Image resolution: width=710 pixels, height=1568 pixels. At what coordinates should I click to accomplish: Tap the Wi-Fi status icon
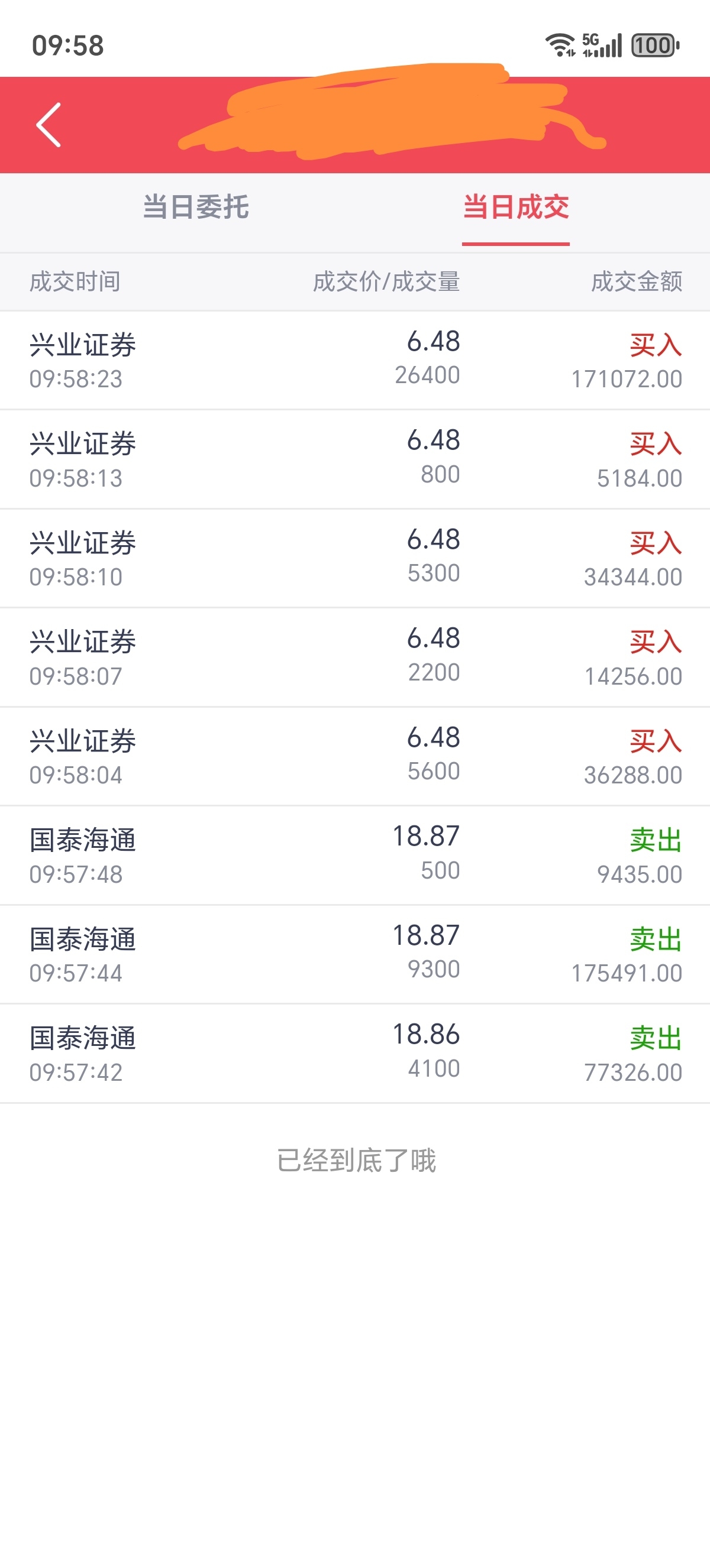pos(560,45)
